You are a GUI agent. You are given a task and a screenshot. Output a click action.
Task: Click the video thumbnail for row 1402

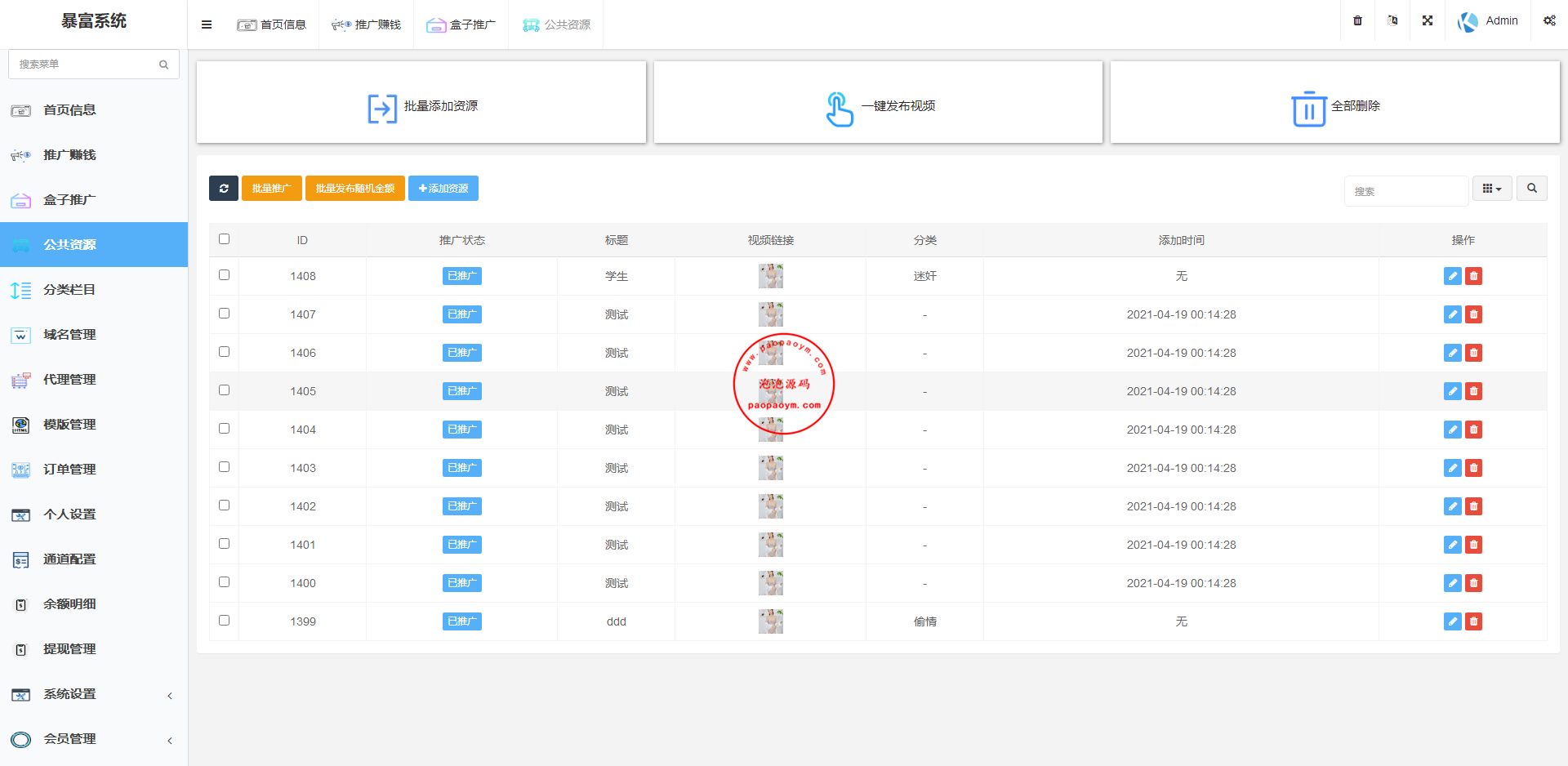pyautogui.click(x=771, y=506)
